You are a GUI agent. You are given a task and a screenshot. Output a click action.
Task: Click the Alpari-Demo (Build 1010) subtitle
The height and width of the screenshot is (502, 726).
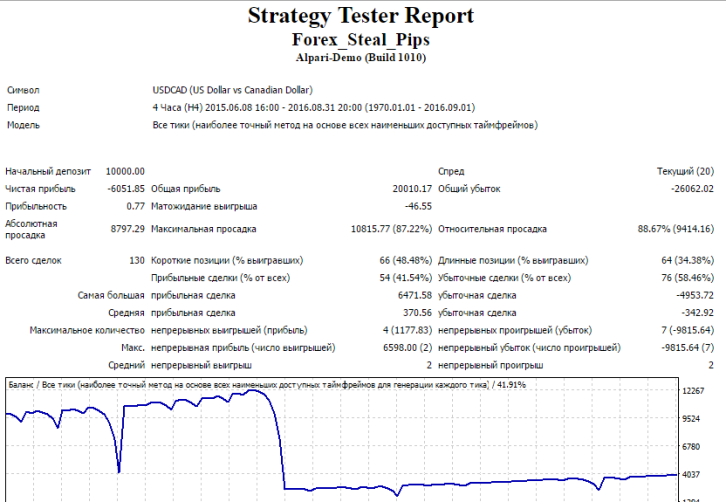(x=361, y=58)
